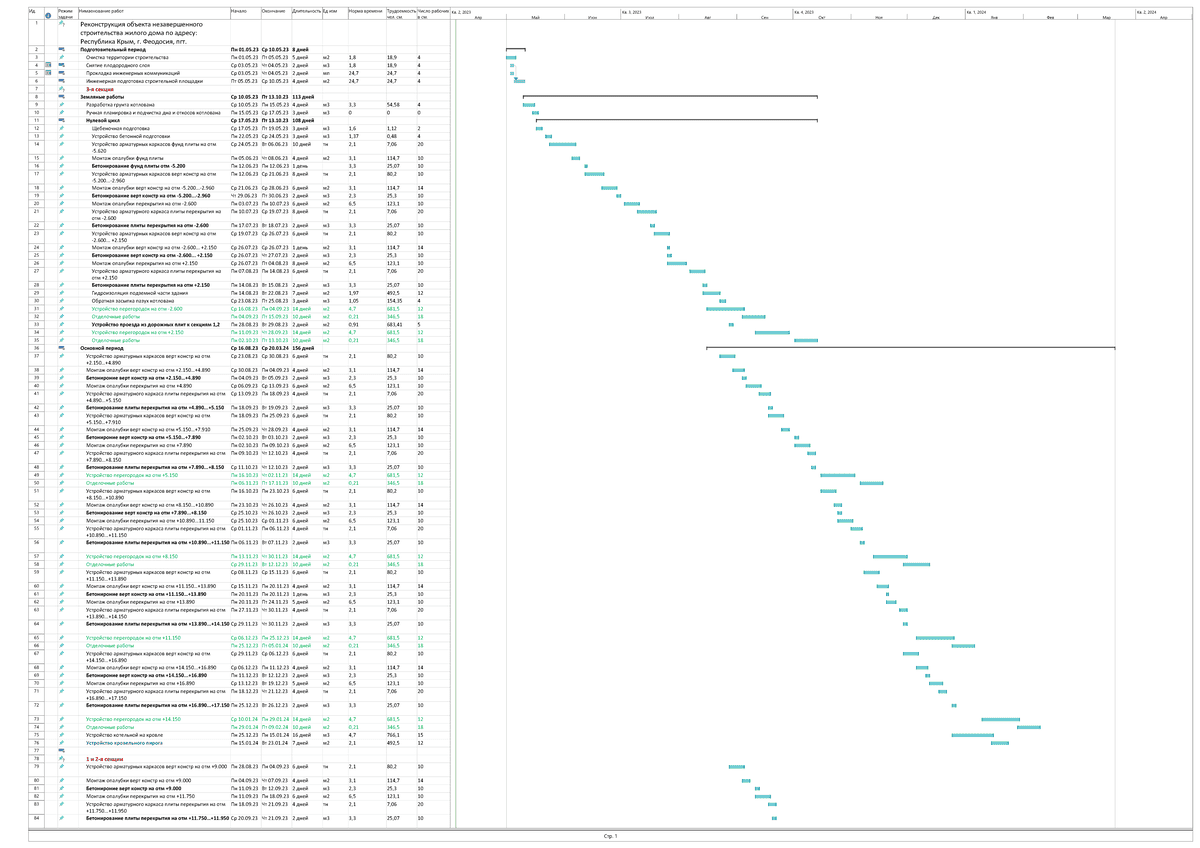
Task: Select the Нулевой цикл summary task
Action: point(102,120)
